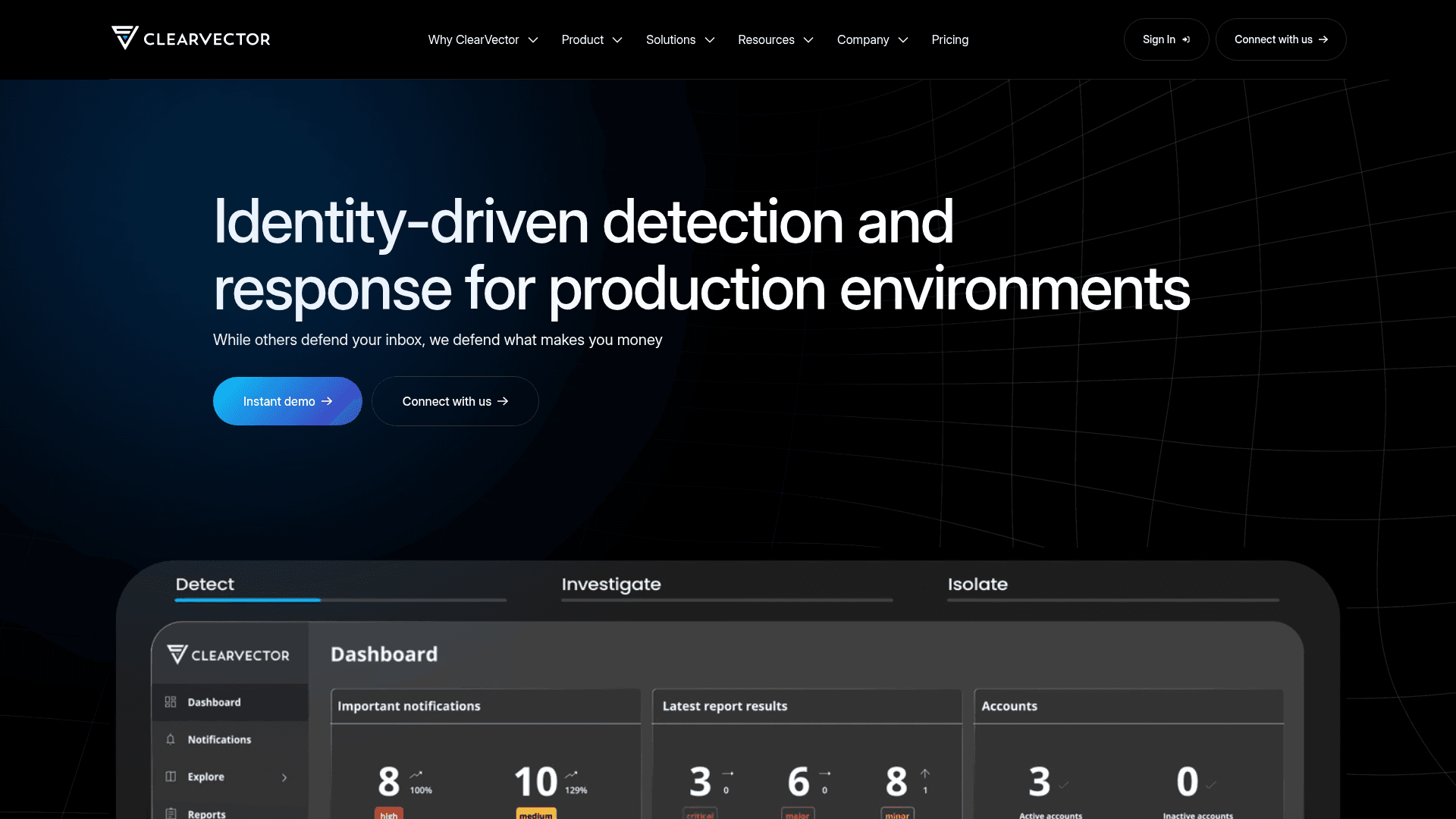Screen dimensions: 1456x819
Task: Click the Sign In login arrow icon
Action: click(1186, 39)
